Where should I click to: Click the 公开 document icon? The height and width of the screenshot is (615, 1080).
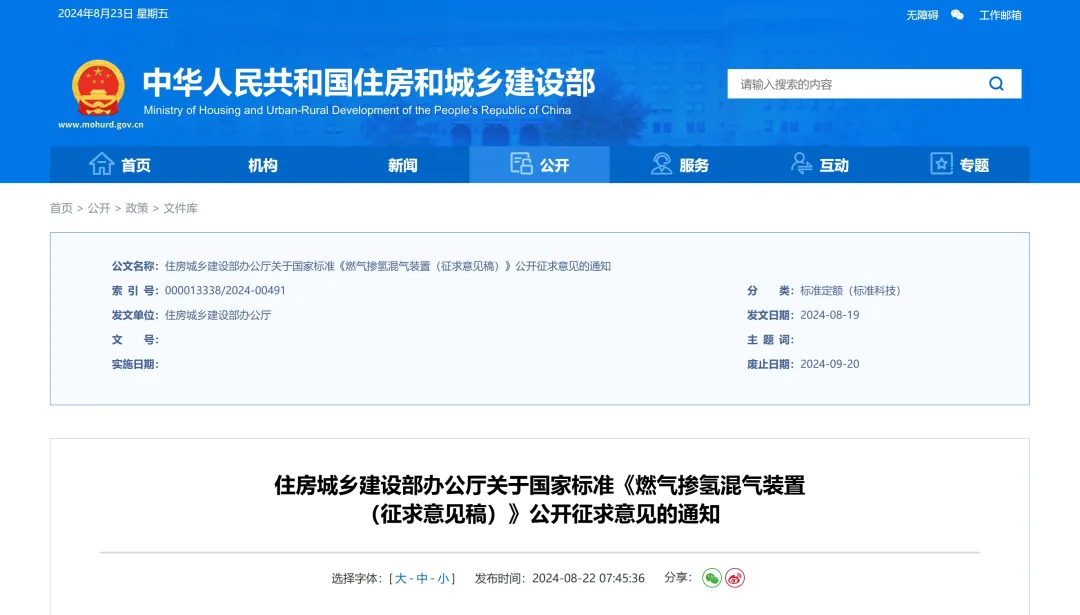pos(521,164)
